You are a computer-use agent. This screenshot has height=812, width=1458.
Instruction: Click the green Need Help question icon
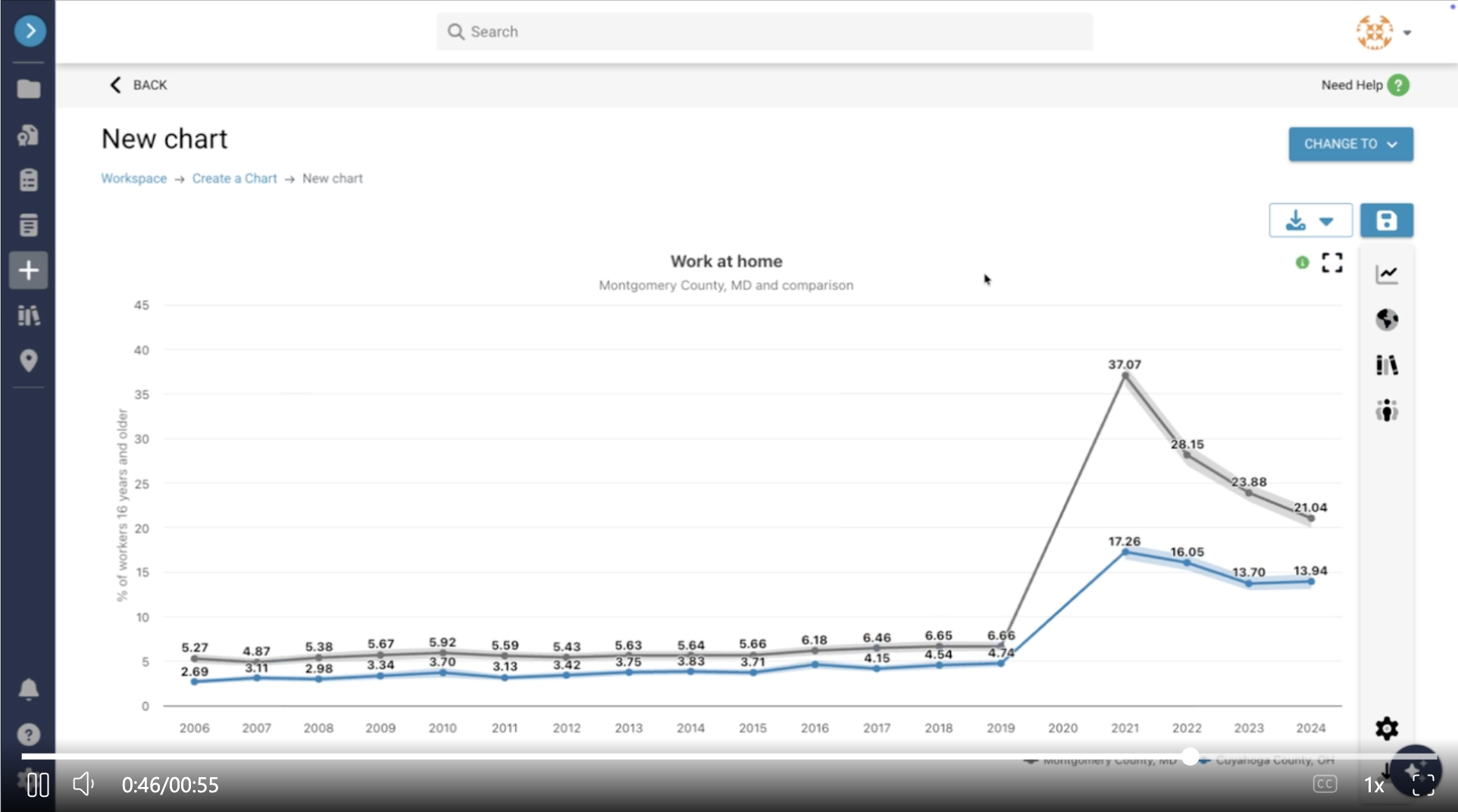click(x=1398, y=86)
